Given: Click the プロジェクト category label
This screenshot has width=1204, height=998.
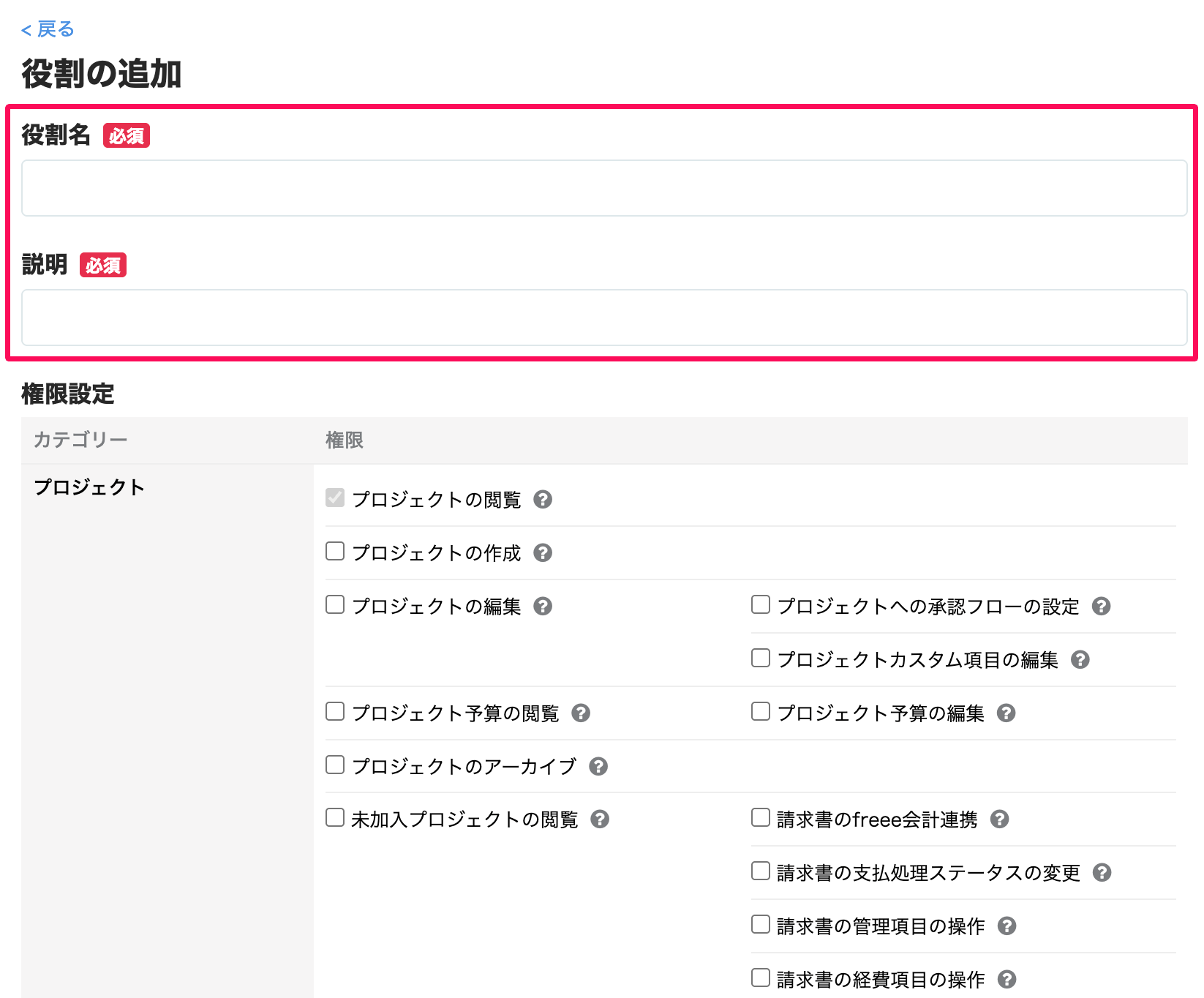Looking at the screenshot, I should tap(89, 487).
